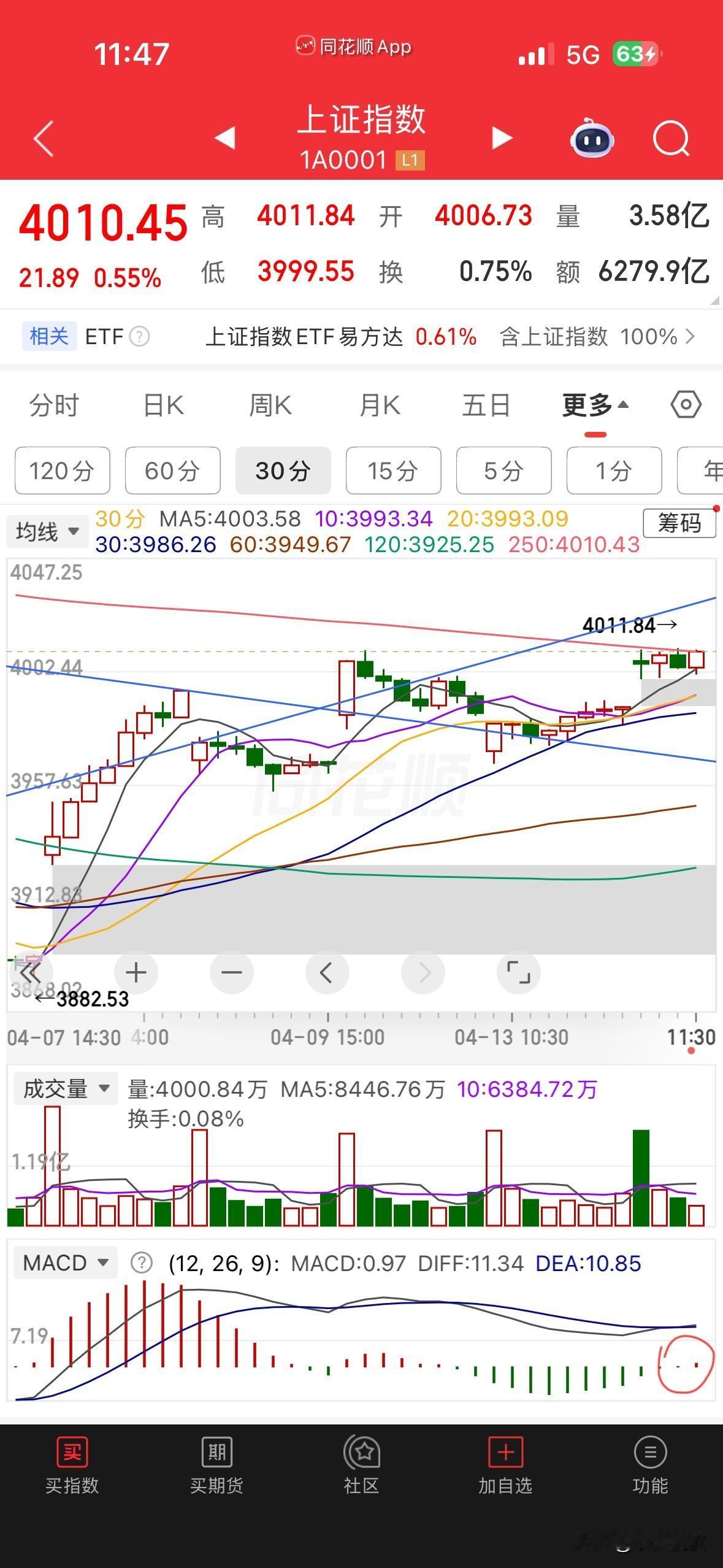The image size is (723, 1568).
Task: Go to next stock with right triangle
Action: pos(502,137)
